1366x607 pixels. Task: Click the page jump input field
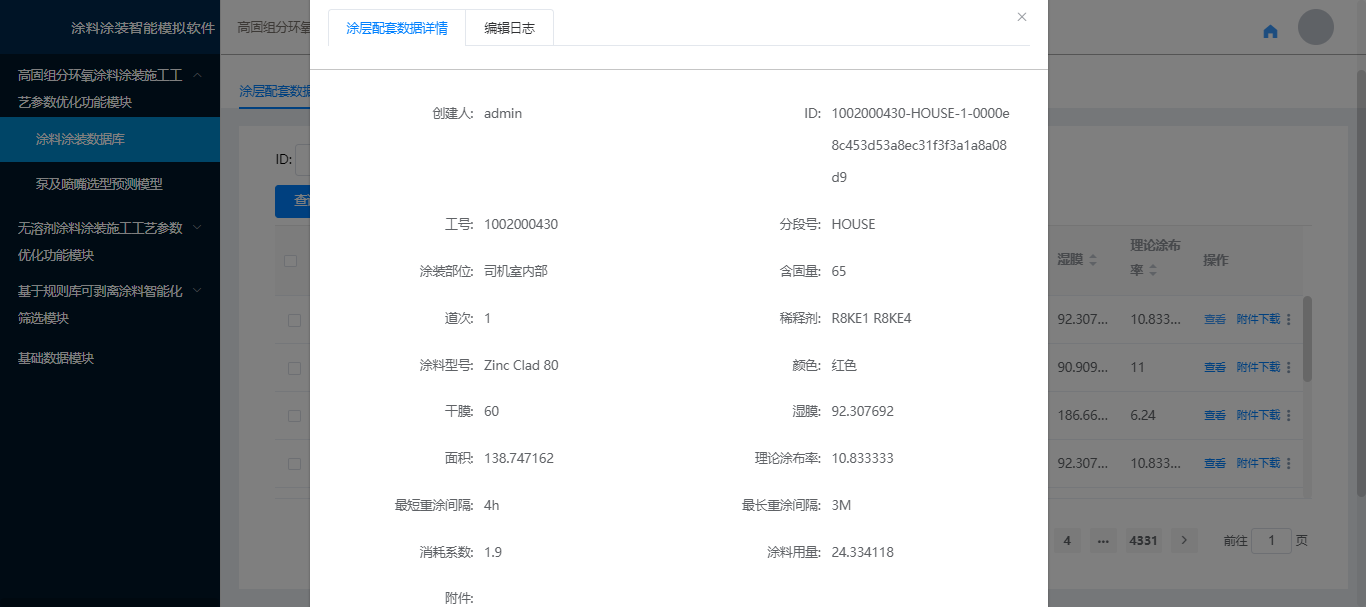[1271, 541]
